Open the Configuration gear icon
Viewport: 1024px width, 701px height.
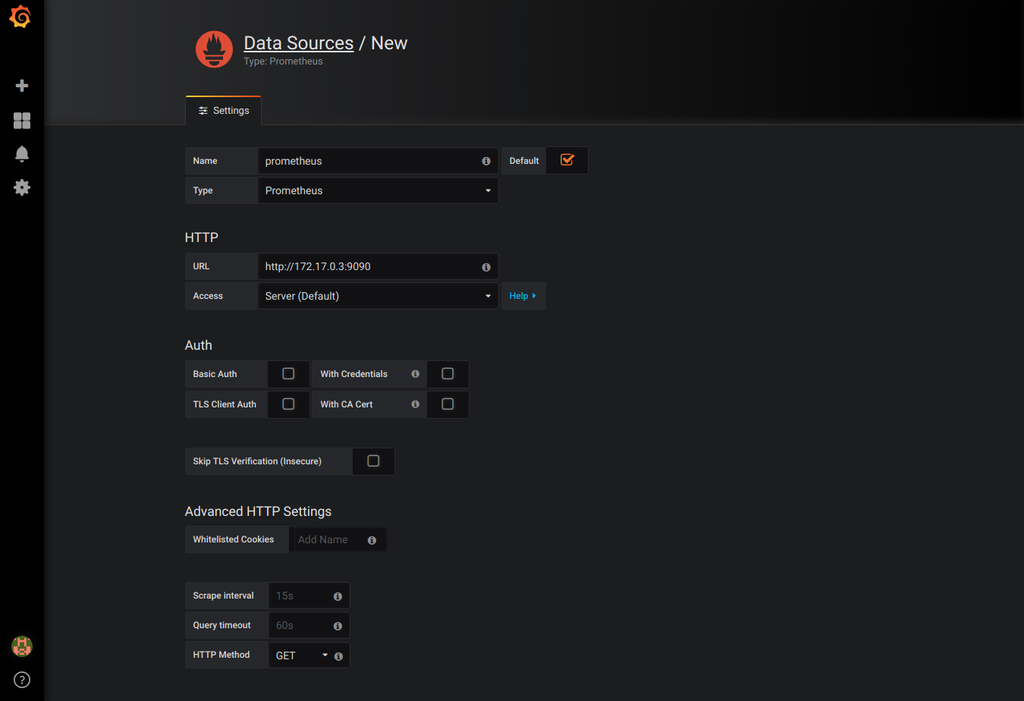pos(22,187)
